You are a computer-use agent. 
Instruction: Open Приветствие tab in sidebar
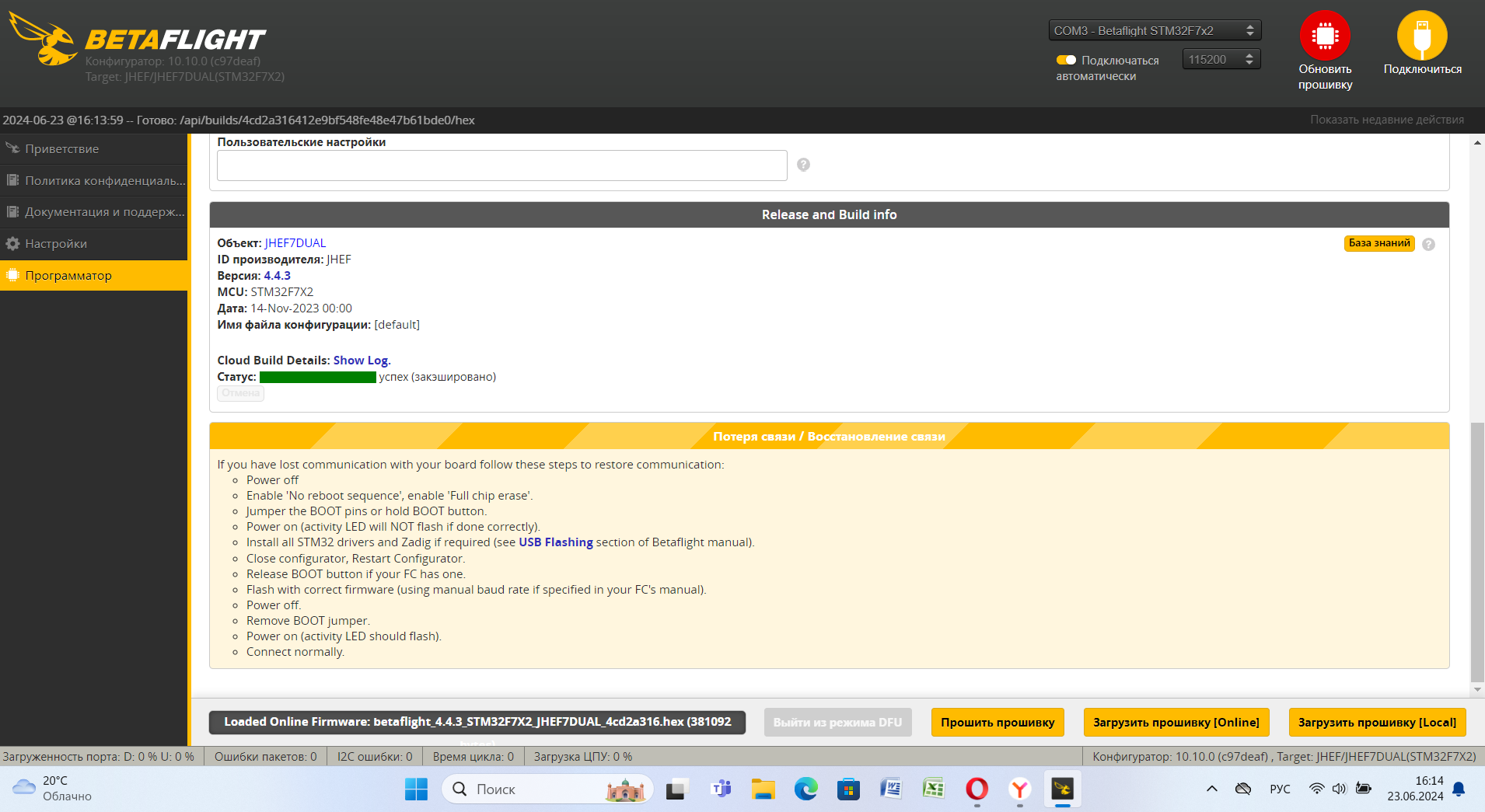pyautogui.click(x=93, y=148)
